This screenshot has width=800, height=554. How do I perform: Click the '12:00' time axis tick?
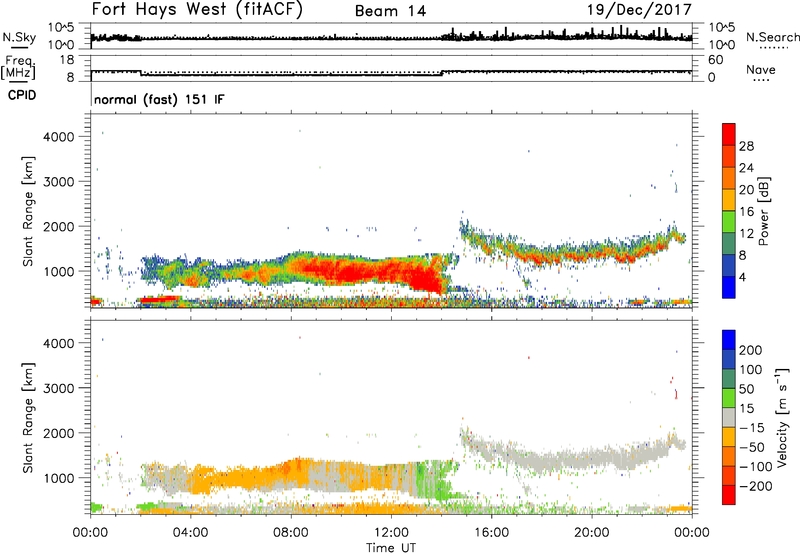391,533
